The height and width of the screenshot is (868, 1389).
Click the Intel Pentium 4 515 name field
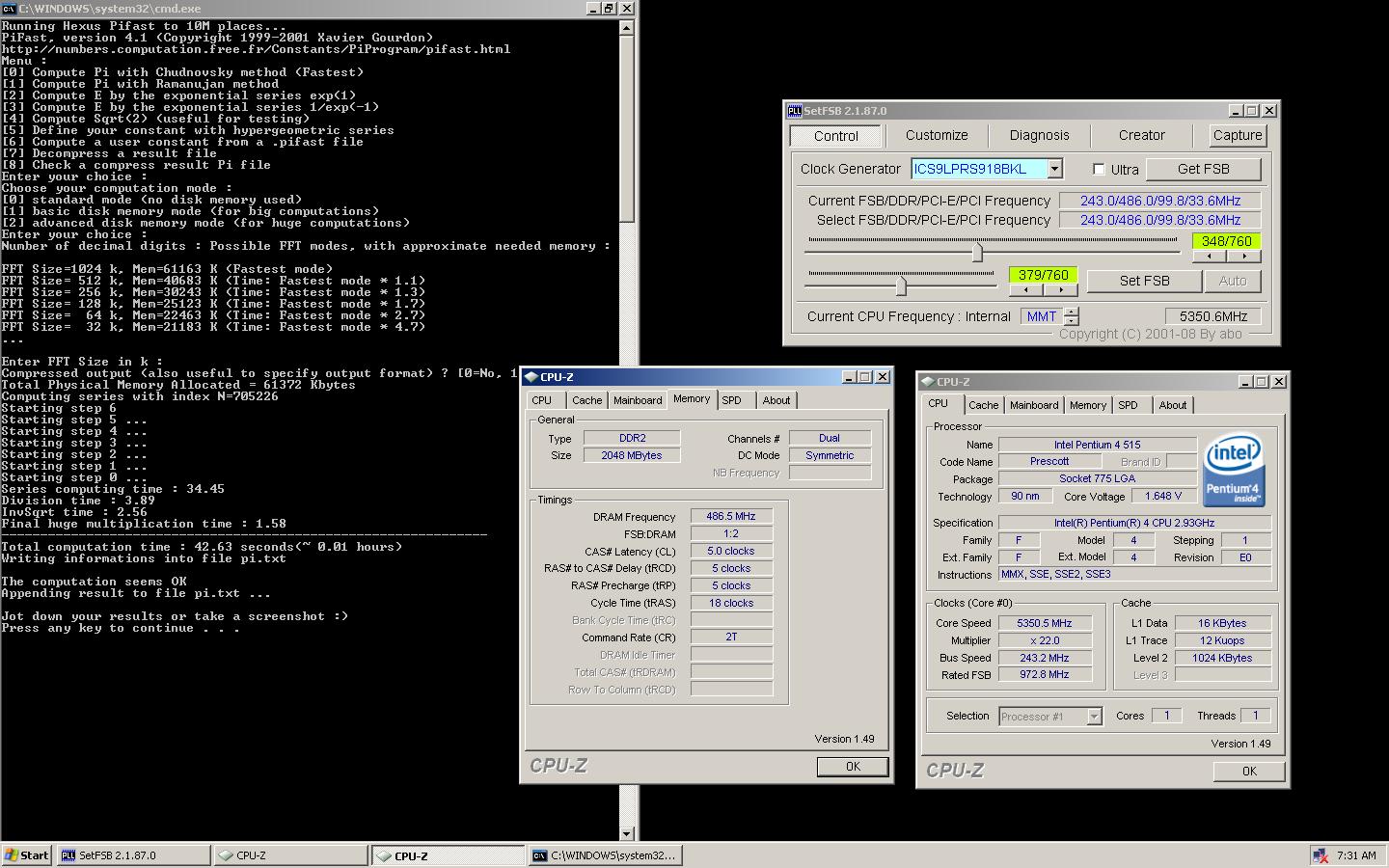point(1097,445)
